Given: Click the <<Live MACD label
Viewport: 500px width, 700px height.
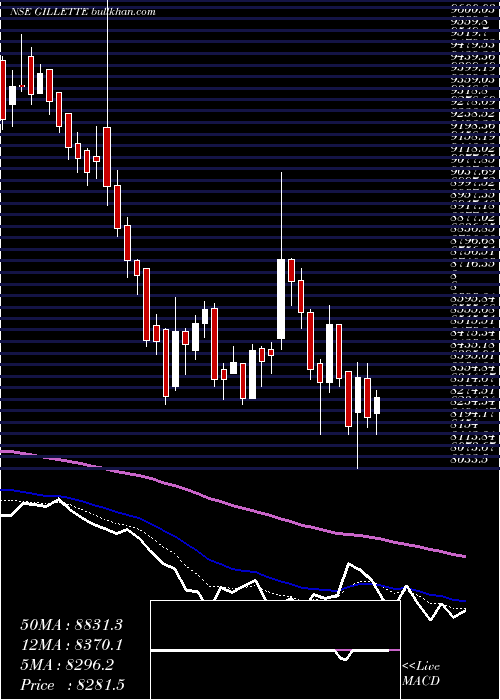Looking at the screenshot, I should pos(421,674).
